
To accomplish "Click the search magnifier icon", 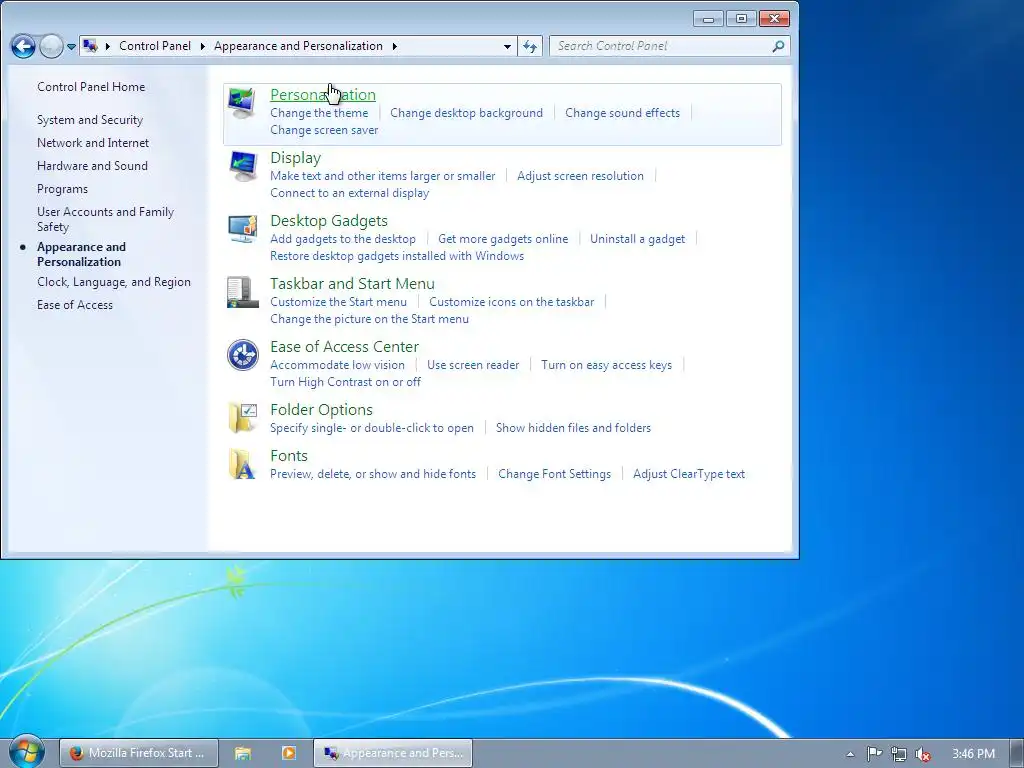I will point(778,46).
